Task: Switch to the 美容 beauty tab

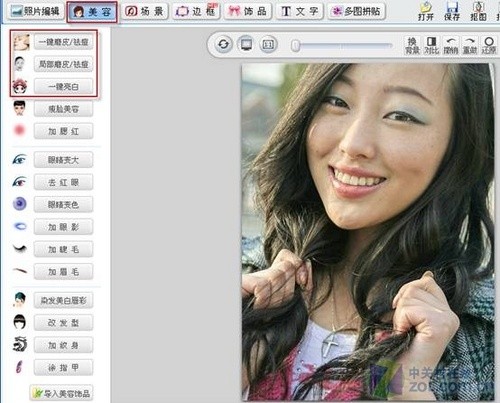Action: point(92,12)
